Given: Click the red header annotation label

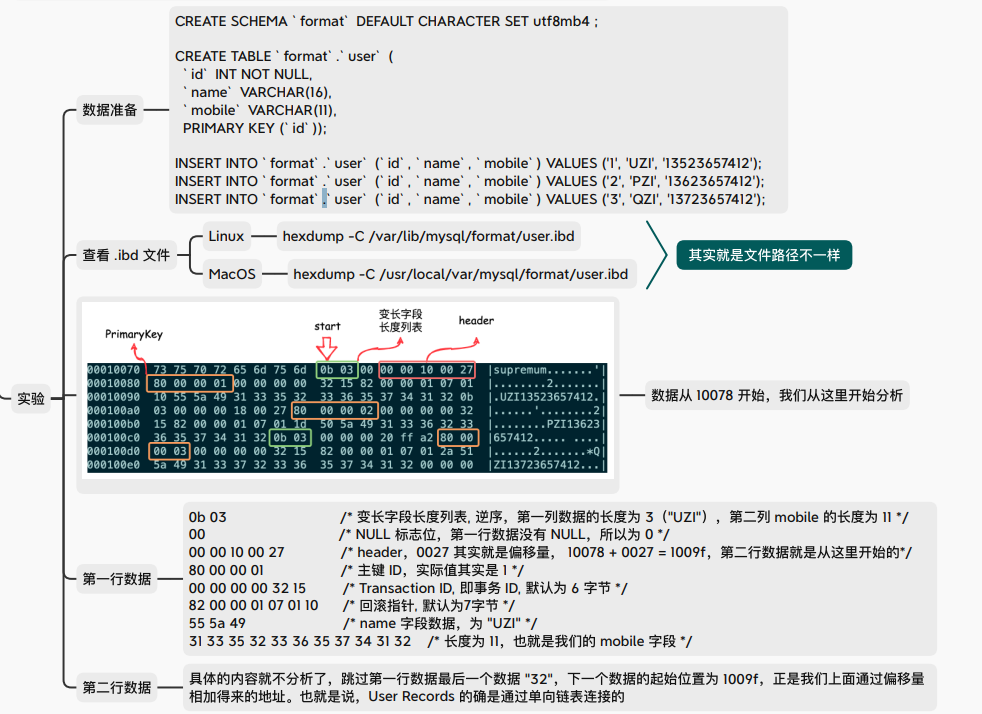Looking at the screenshot, I should pyautogui.click(x=476, y=321).
